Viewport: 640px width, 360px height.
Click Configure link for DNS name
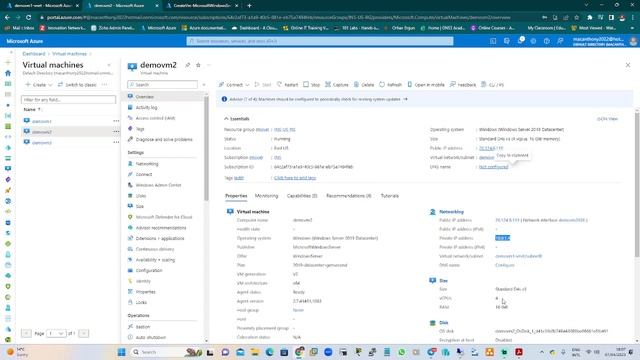(504, 265)
